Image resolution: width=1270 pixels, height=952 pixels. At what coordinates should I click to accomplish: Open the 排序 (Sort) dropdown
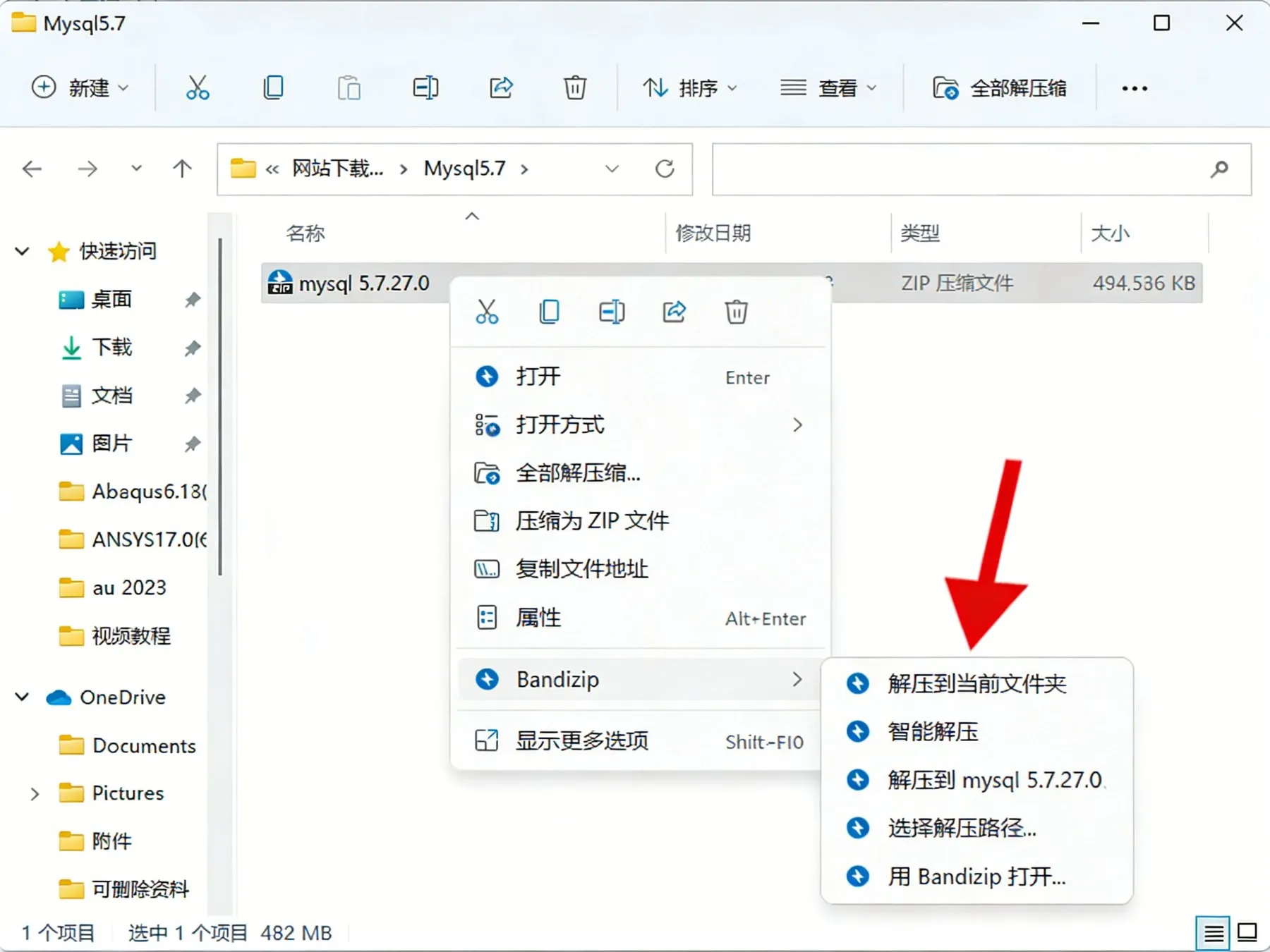[x=690, y=88]
